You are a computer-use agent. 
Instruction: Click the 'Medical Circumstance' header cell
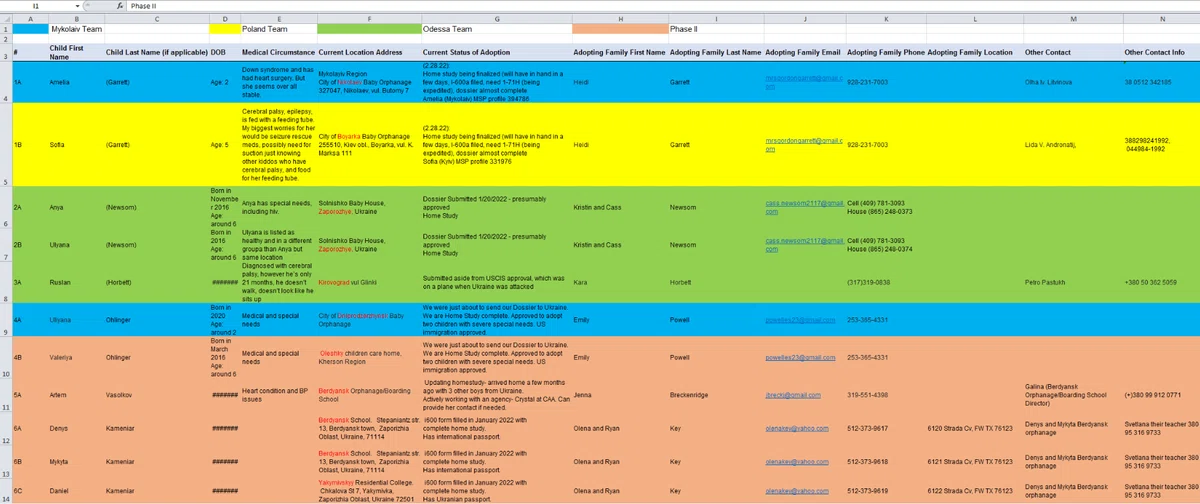(278, 51)
